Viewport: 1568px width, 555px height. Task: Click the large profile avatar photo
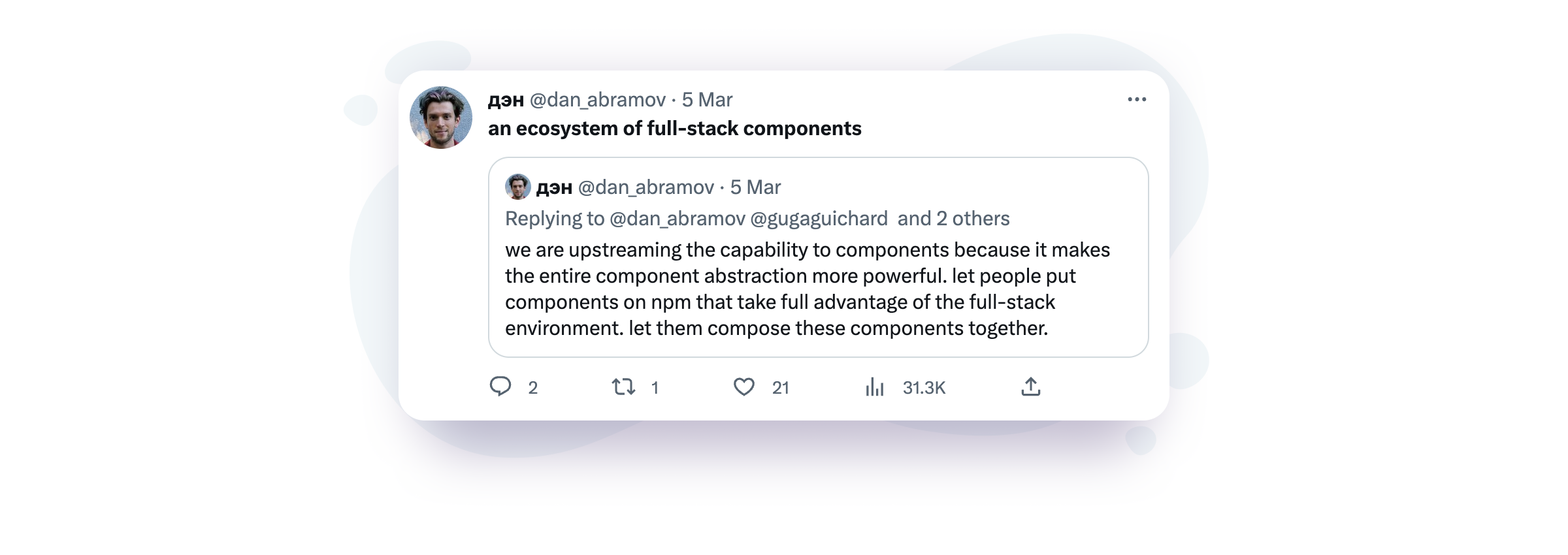tap(441, 118)
